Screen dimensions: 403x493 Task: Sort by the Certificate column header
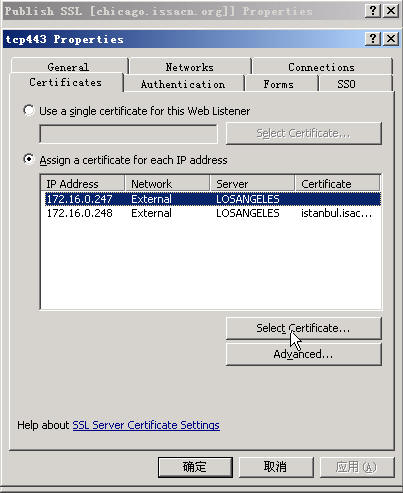tap(337, 184)
